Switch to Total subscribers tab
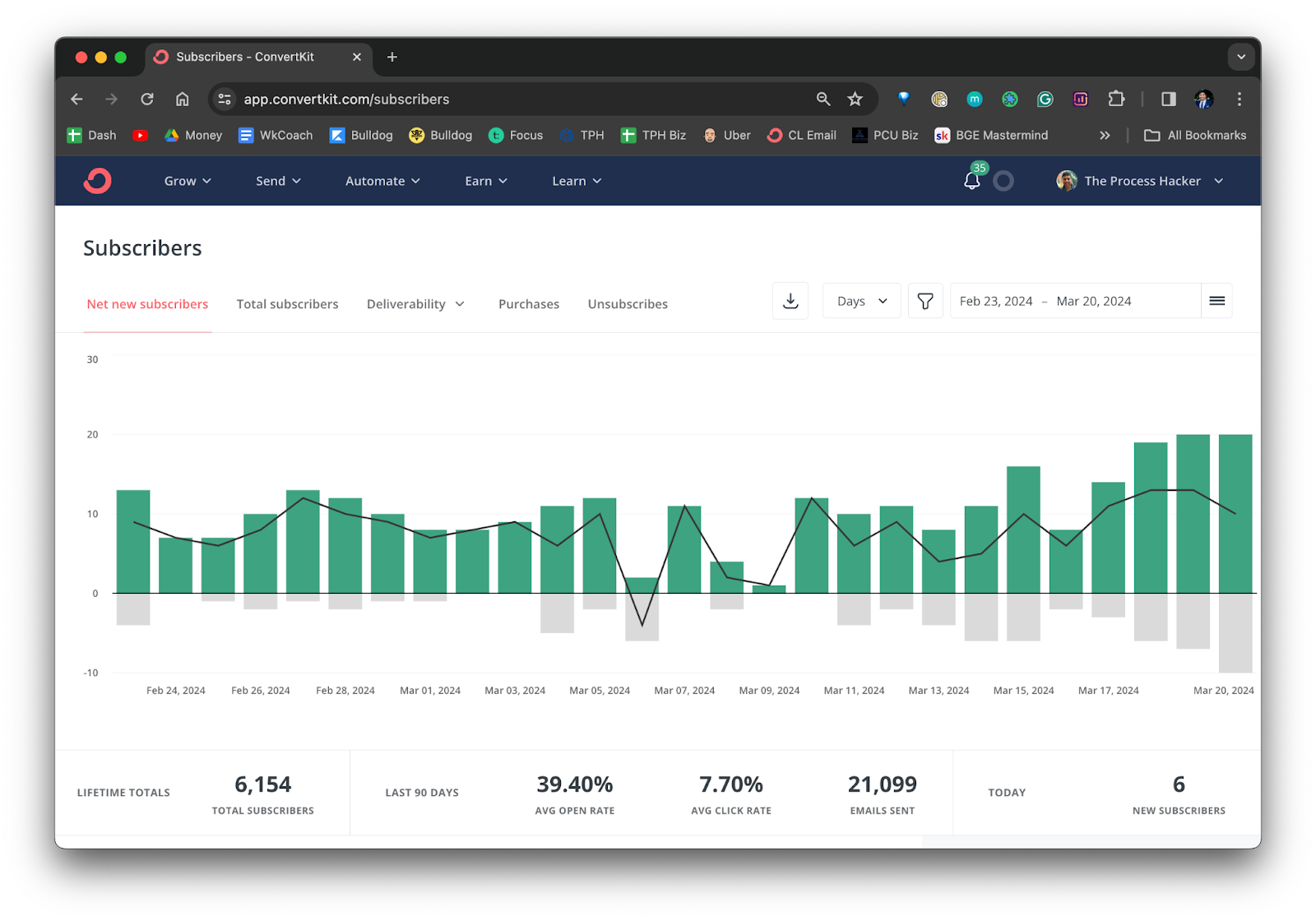This screenshot has width=1316, height=921. coord(288,304)
